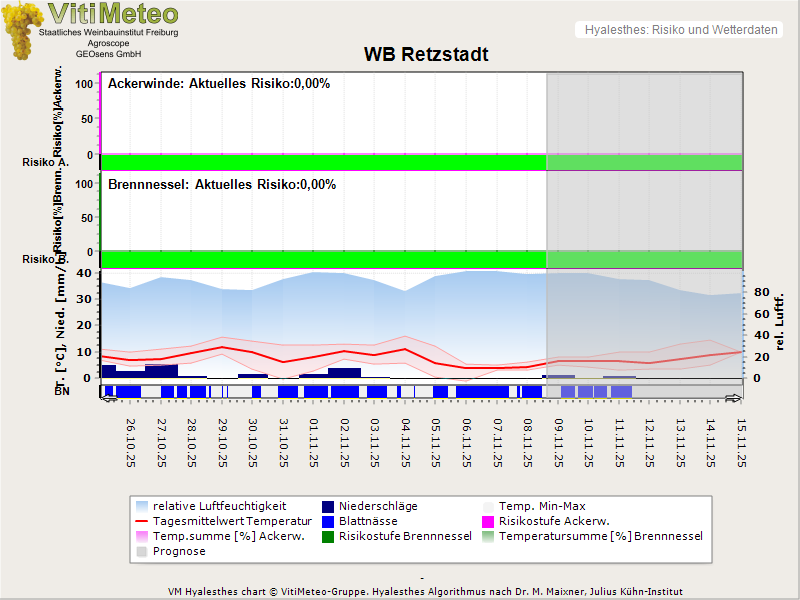
Task: Click the Niederschläge dark blue legend icon
Action: point(329,506)
